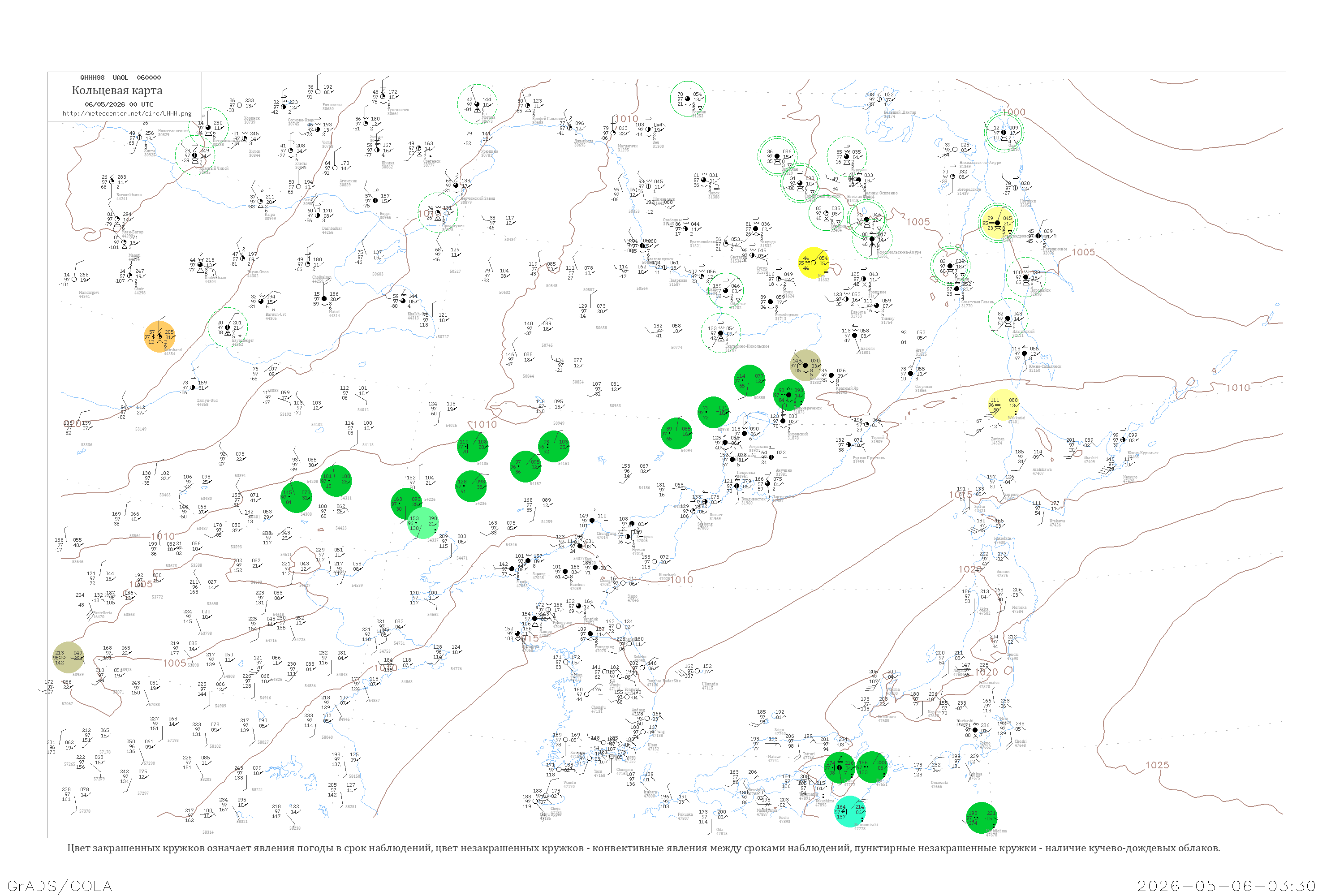Click the Романовка 30650 station label

(332, 106)
